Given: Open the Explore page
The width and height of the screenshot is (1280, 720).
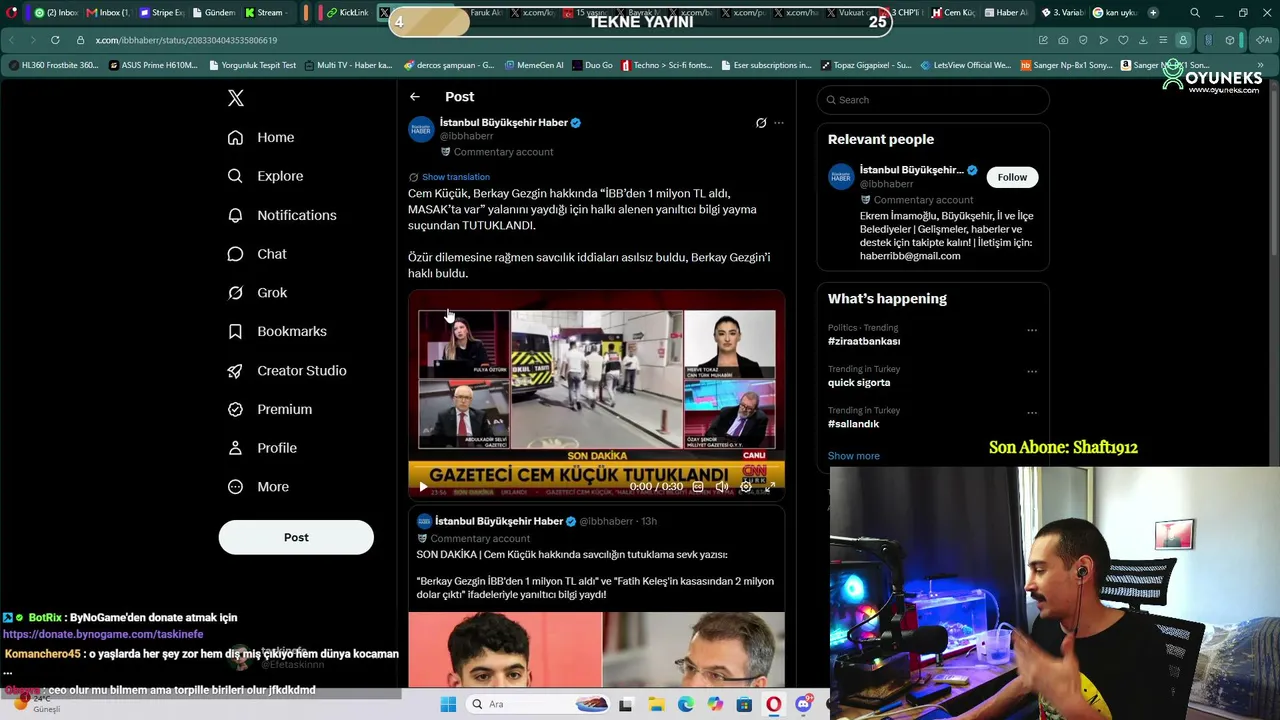Looking at the screenshot, I should tap(265, 176).
